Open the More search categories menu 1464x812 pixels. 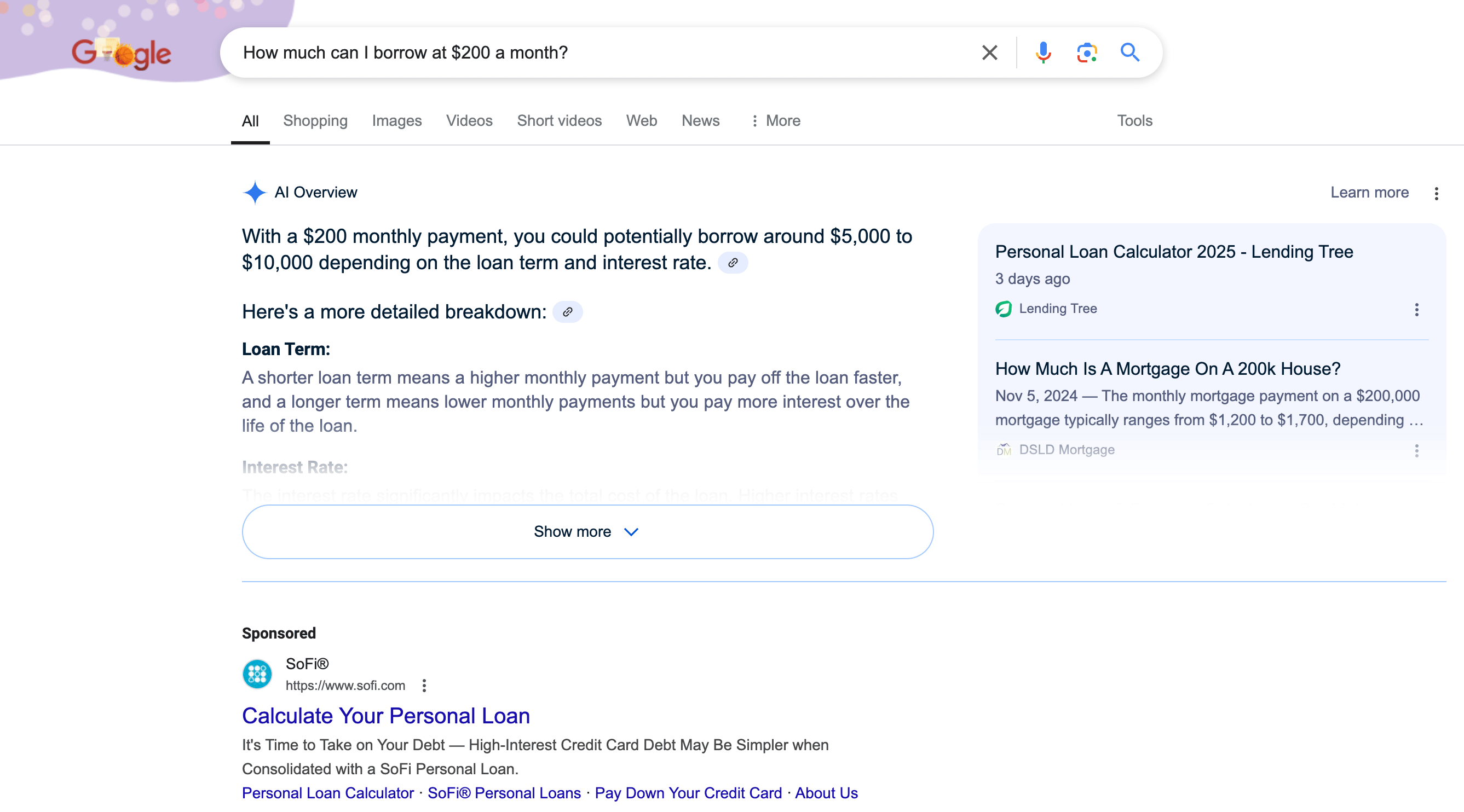[776, 120]
